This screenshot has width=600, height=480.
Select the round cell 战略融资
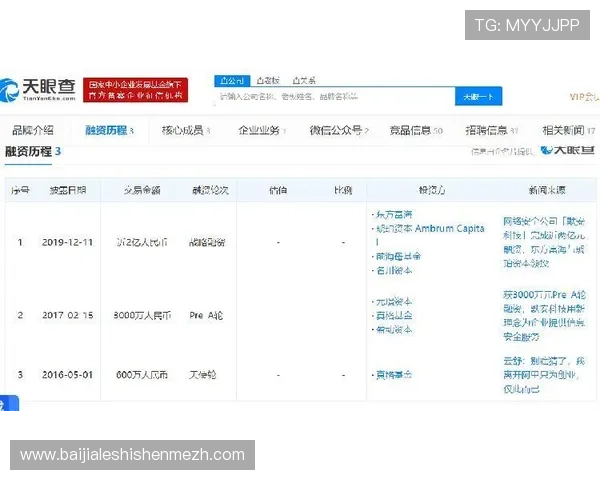coord(207,242)
